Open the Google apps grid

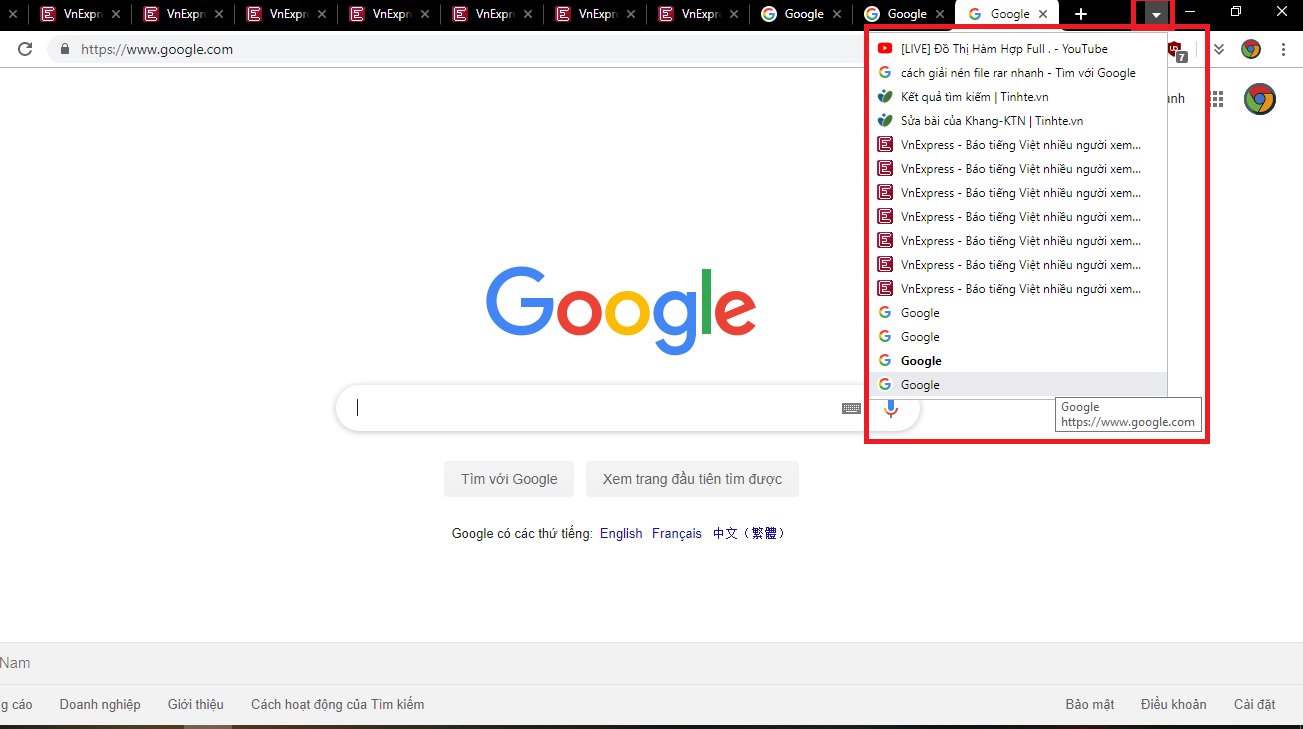click(x=1217, y=98)
